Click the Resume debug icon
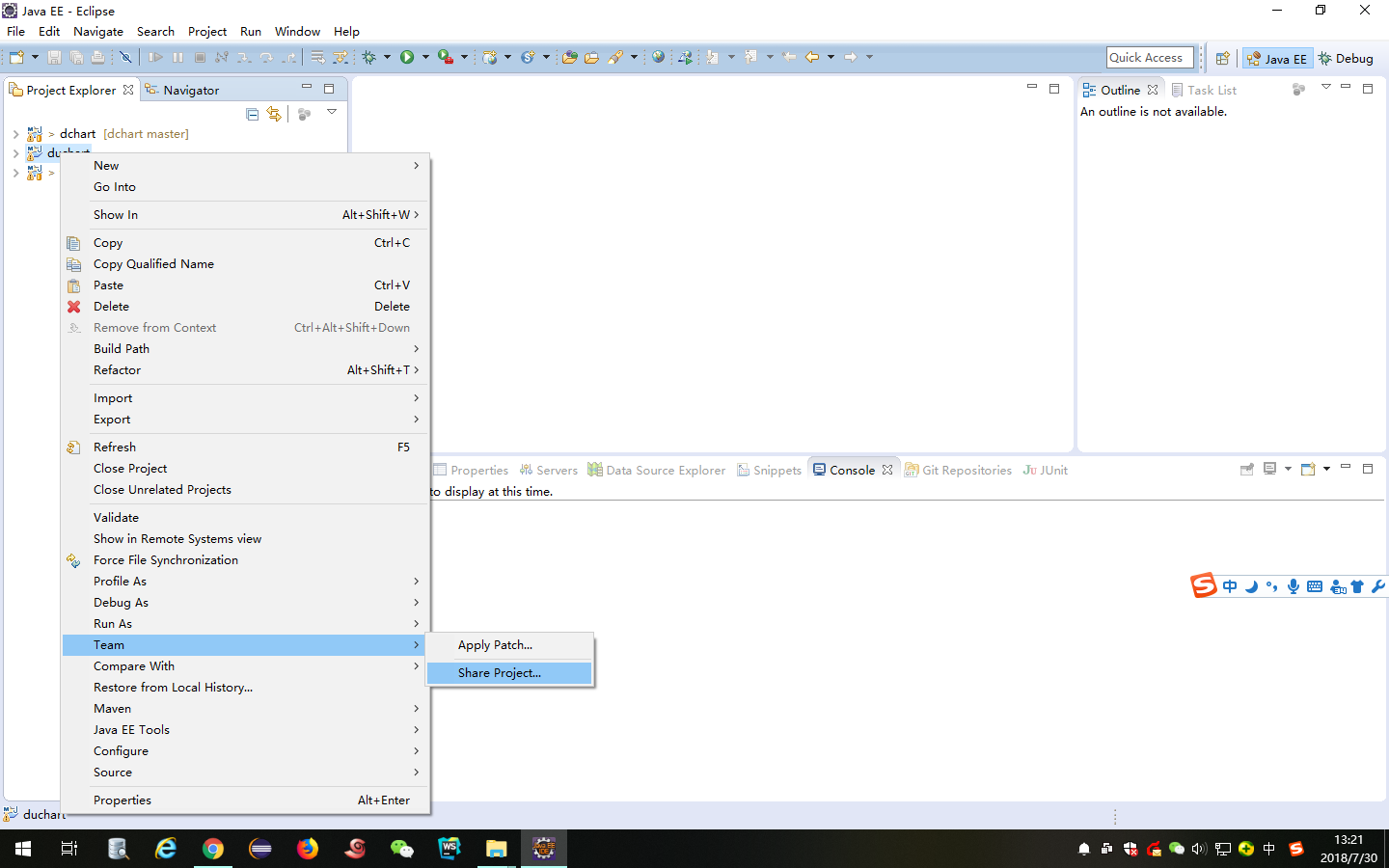This screenshot has height=868, width=1389. pyautogui.click(x=155, y=57)
